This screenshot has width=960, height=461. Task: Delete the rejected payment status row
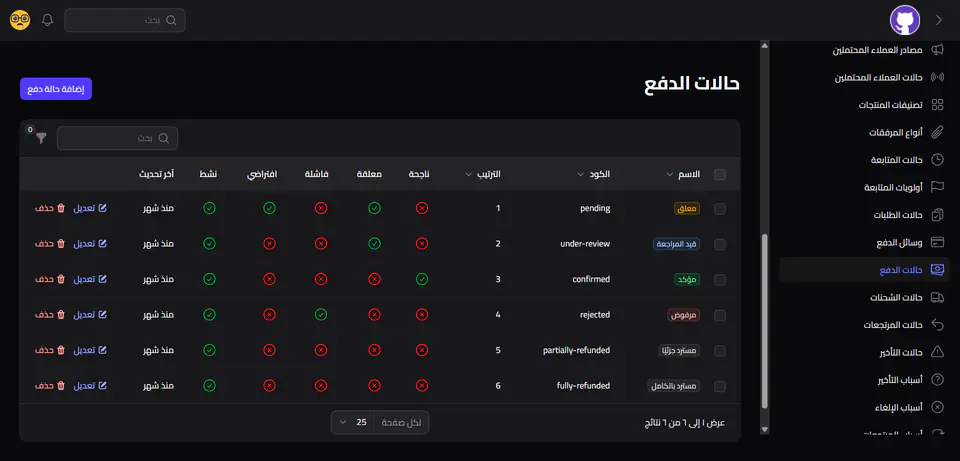50,315
